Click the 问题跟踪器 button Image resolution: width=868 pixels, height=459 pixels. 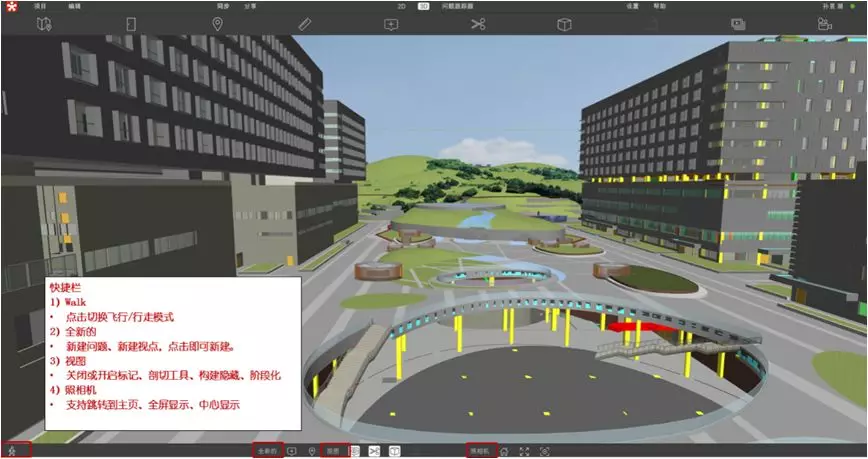[x=456, y=6]
